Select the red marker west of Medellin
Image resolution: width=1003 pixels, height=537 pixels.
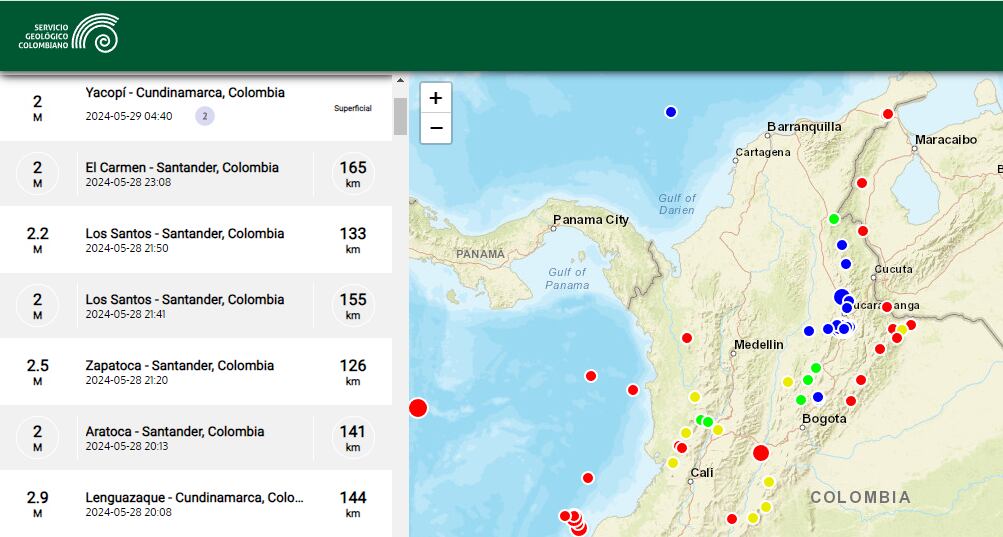(687, 338)
